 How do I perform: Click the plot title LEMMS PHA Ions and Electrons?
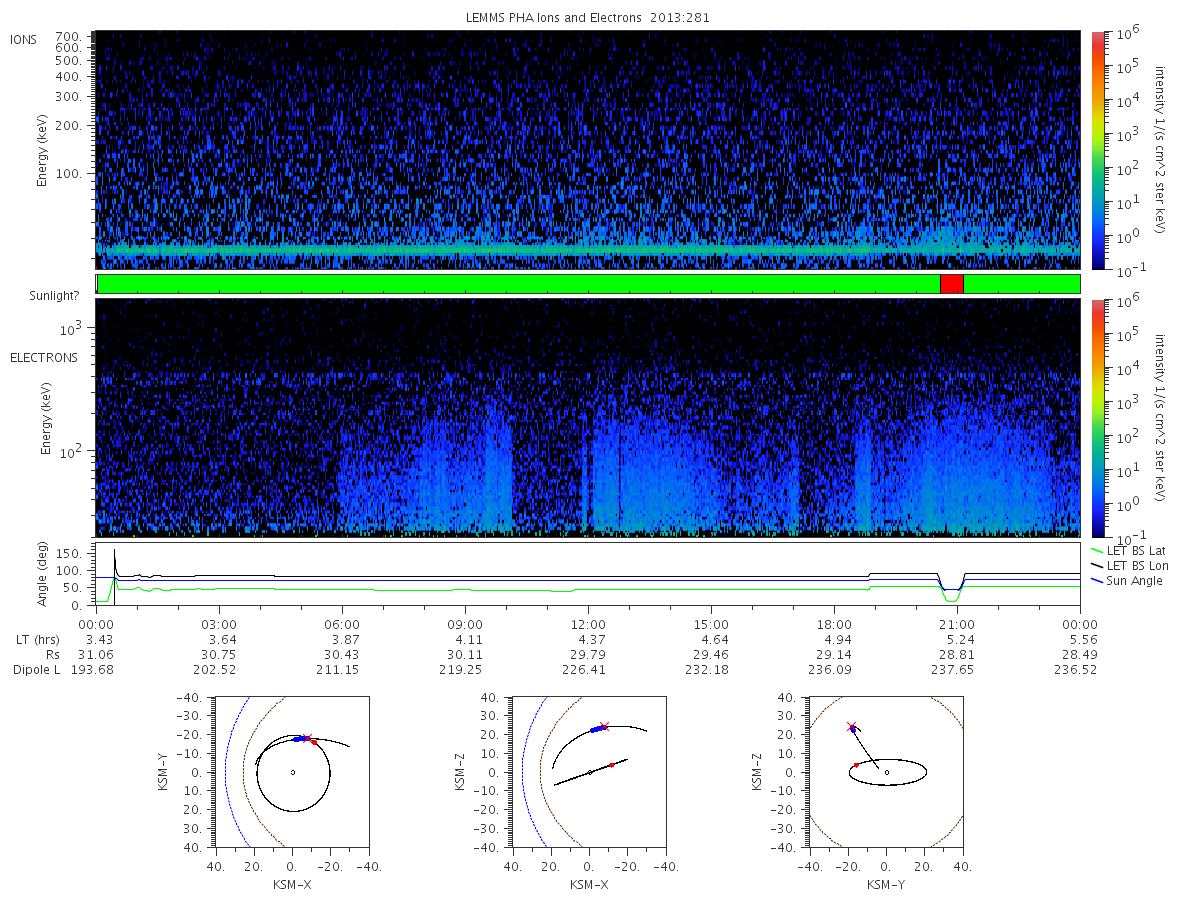point(588,17)
